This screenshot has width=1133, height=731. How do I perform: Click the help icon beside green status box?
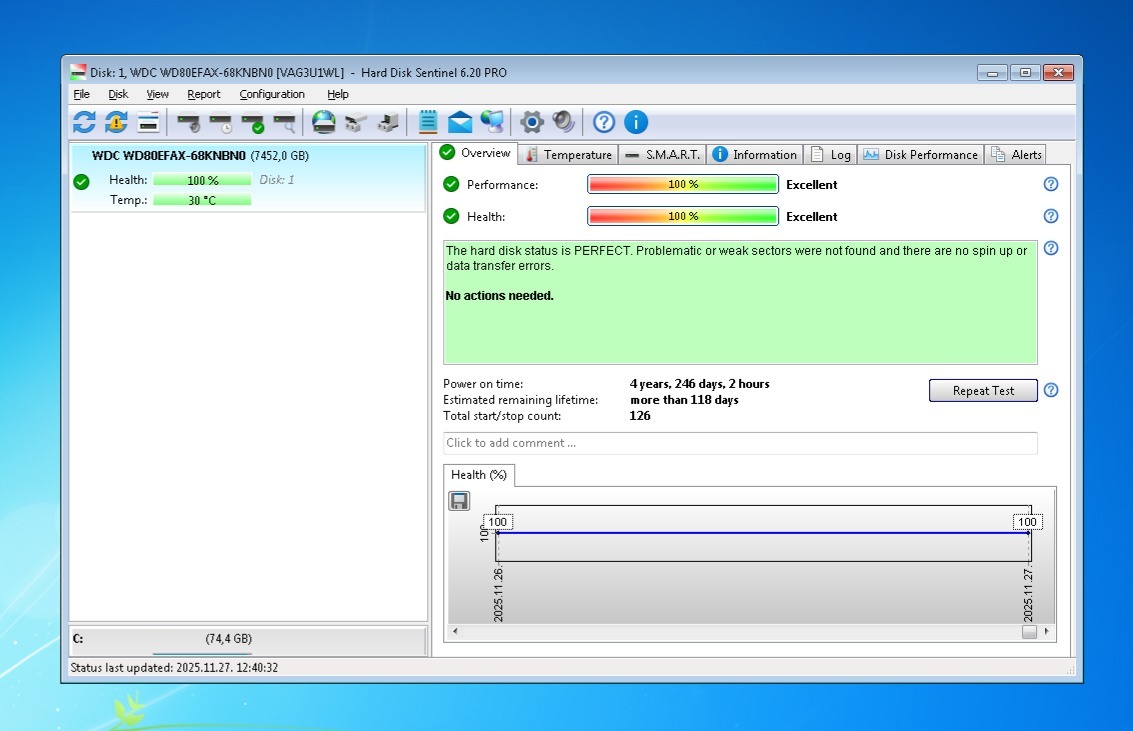[1051, 248]
